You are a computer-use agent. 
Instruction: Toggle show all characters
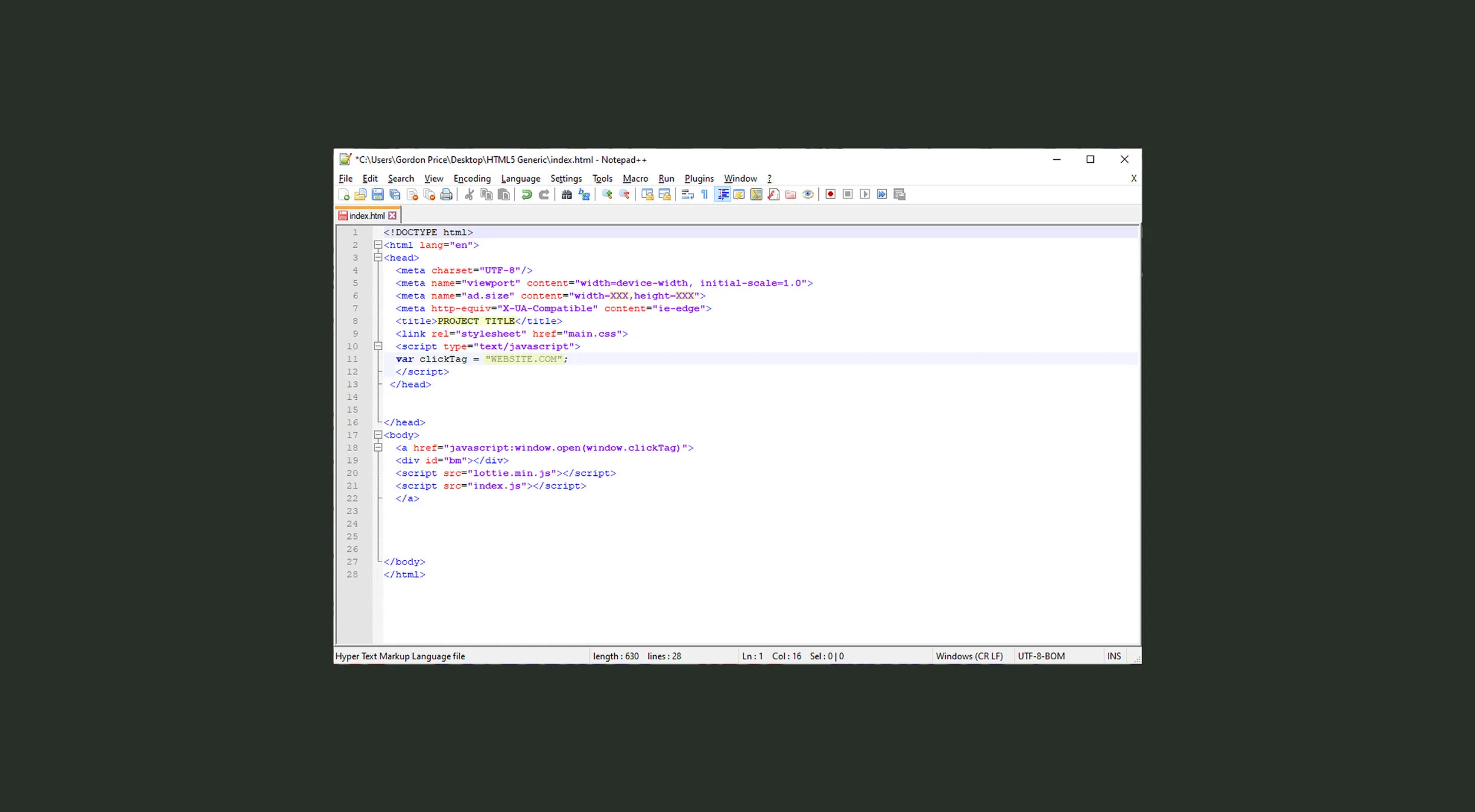point(704,194)
